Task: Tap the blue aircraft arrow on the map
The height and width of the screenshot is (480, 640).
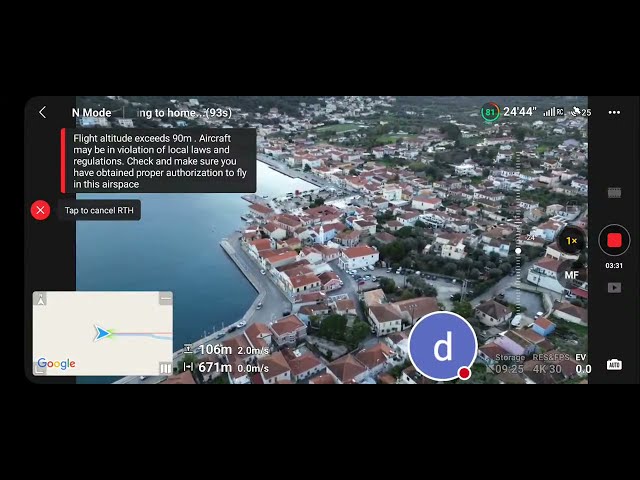Action: (102, 333)
